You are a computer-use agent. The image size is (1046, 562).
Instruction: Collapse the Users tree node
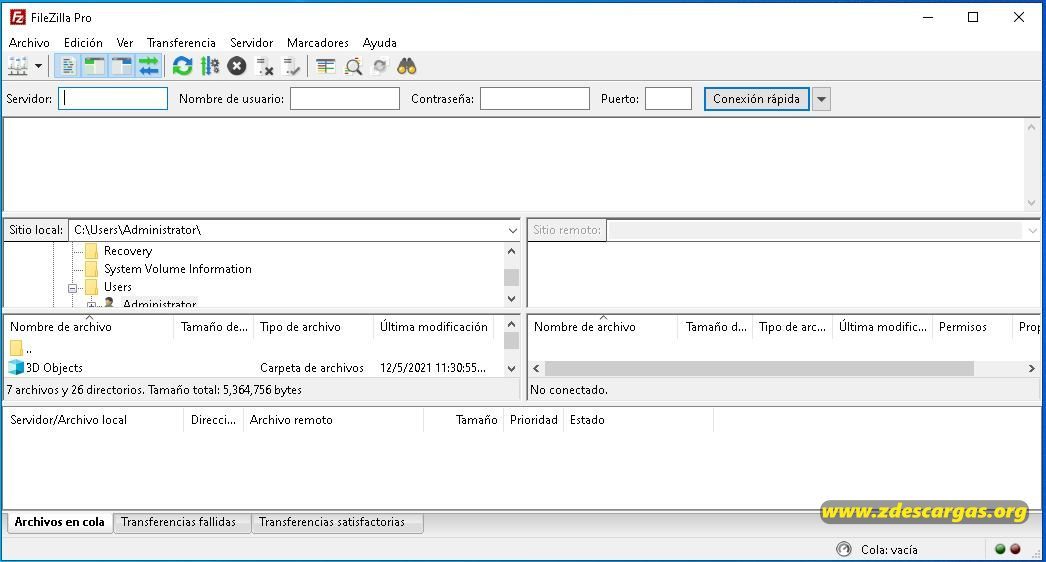(x=72, y=288)
